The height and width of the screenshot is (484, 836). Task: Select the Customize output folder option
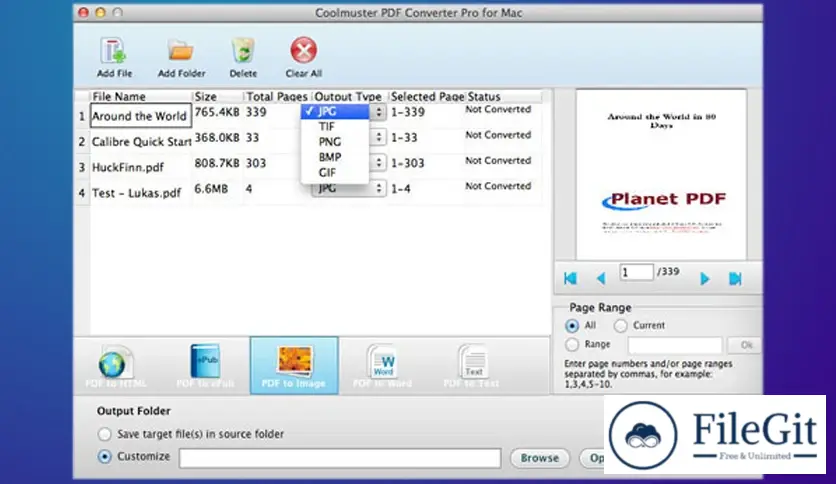coord(104,457)
